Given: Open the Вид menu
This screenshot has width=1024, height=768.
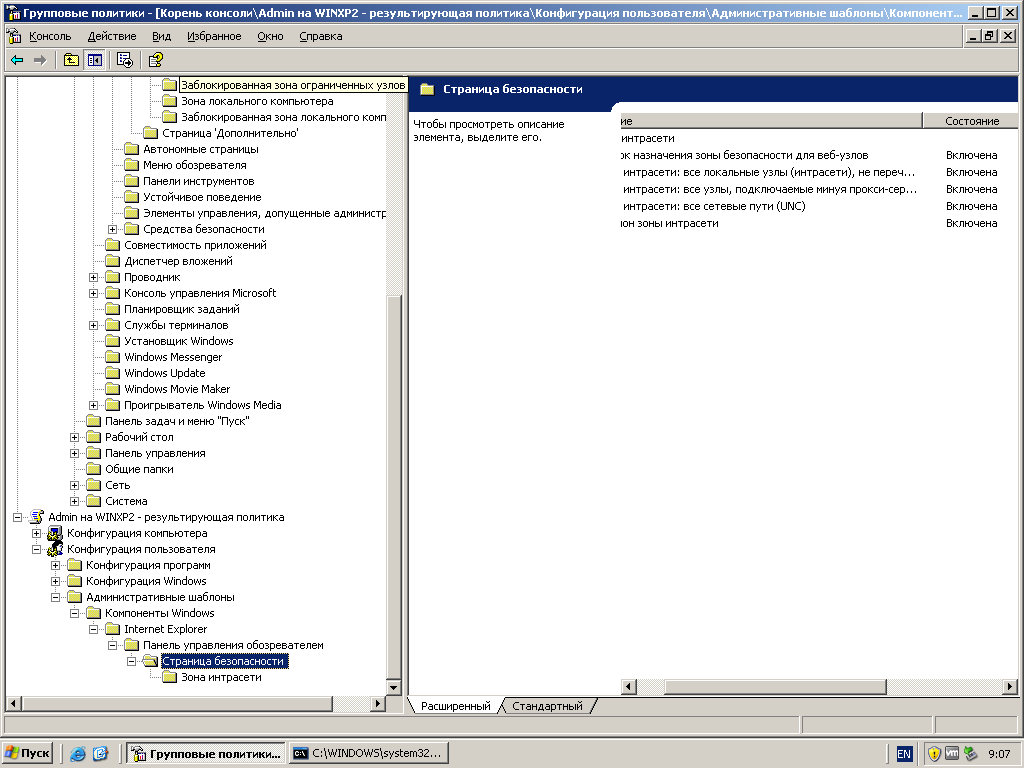Looking at the screenshot, I should click(x=161, y=37).
